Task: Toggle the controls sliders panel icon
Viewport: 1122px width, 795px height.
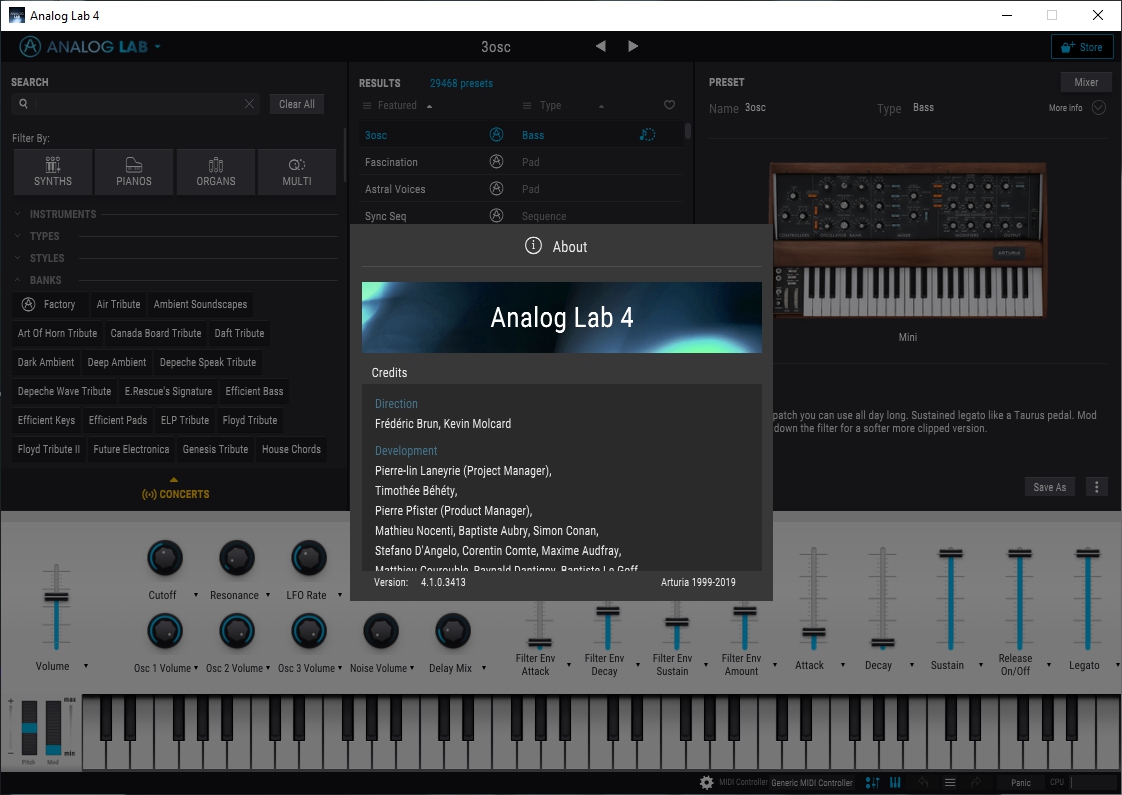Action: click(x=872, y=783)
